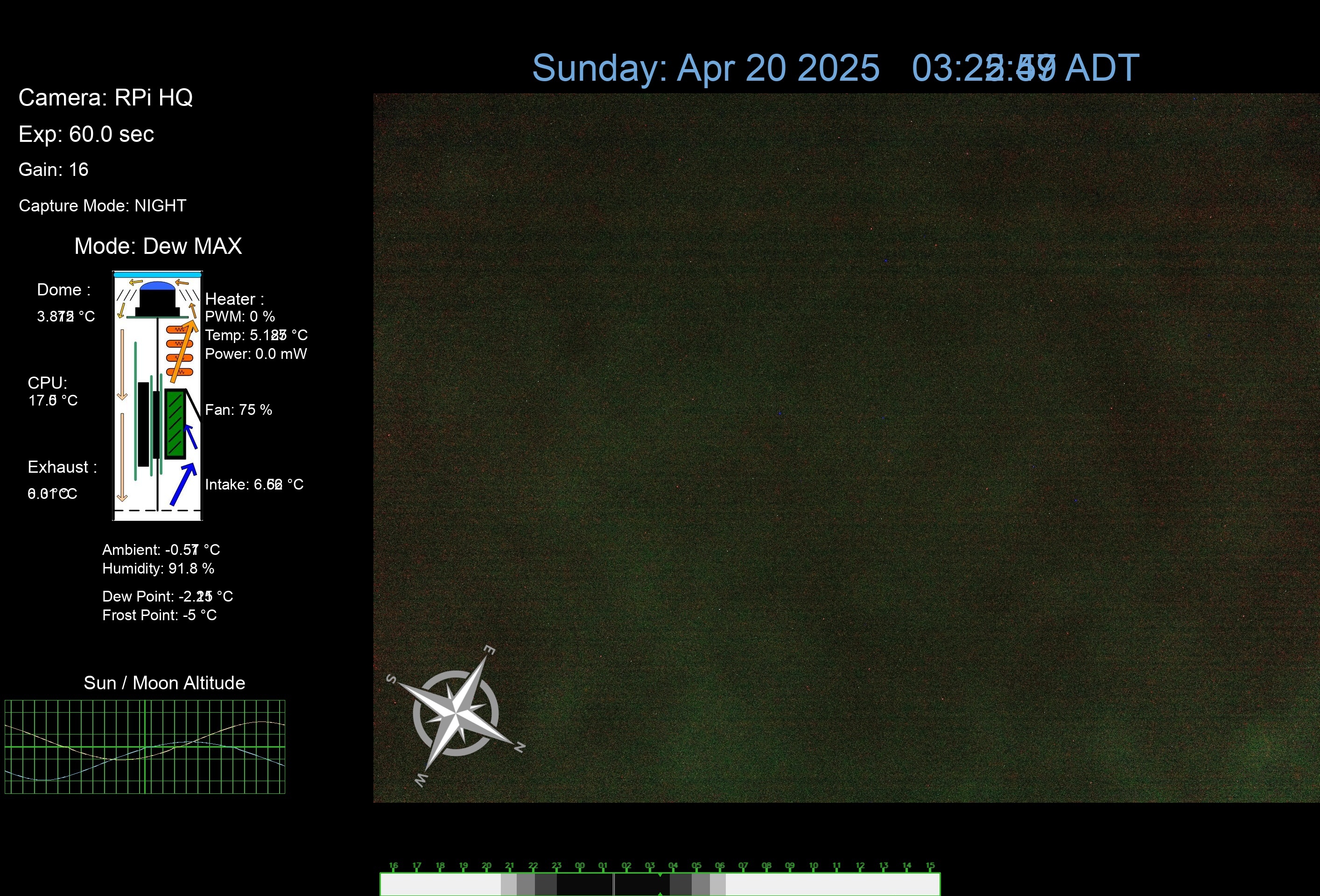Viewport: 1320px width, 896px height.
Task: Click the blue dome in the diagram
Action: click(157, 286)
